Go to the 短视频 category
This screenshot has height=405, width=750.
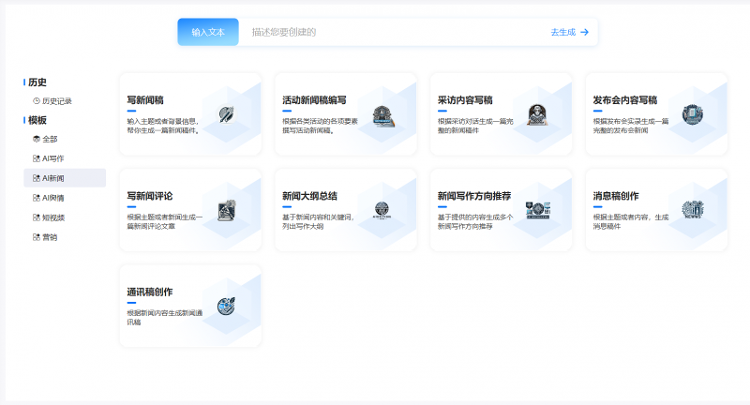coord(52,217)
